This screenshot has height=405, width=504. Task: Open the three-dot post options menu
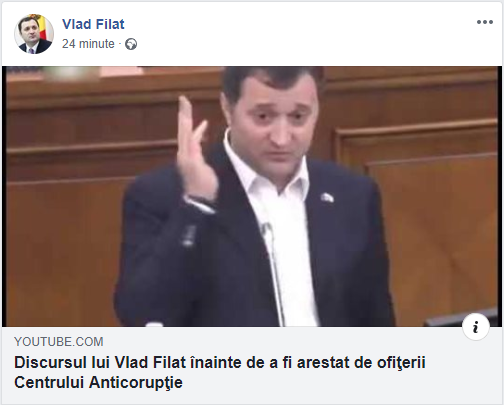pos(485,22)
